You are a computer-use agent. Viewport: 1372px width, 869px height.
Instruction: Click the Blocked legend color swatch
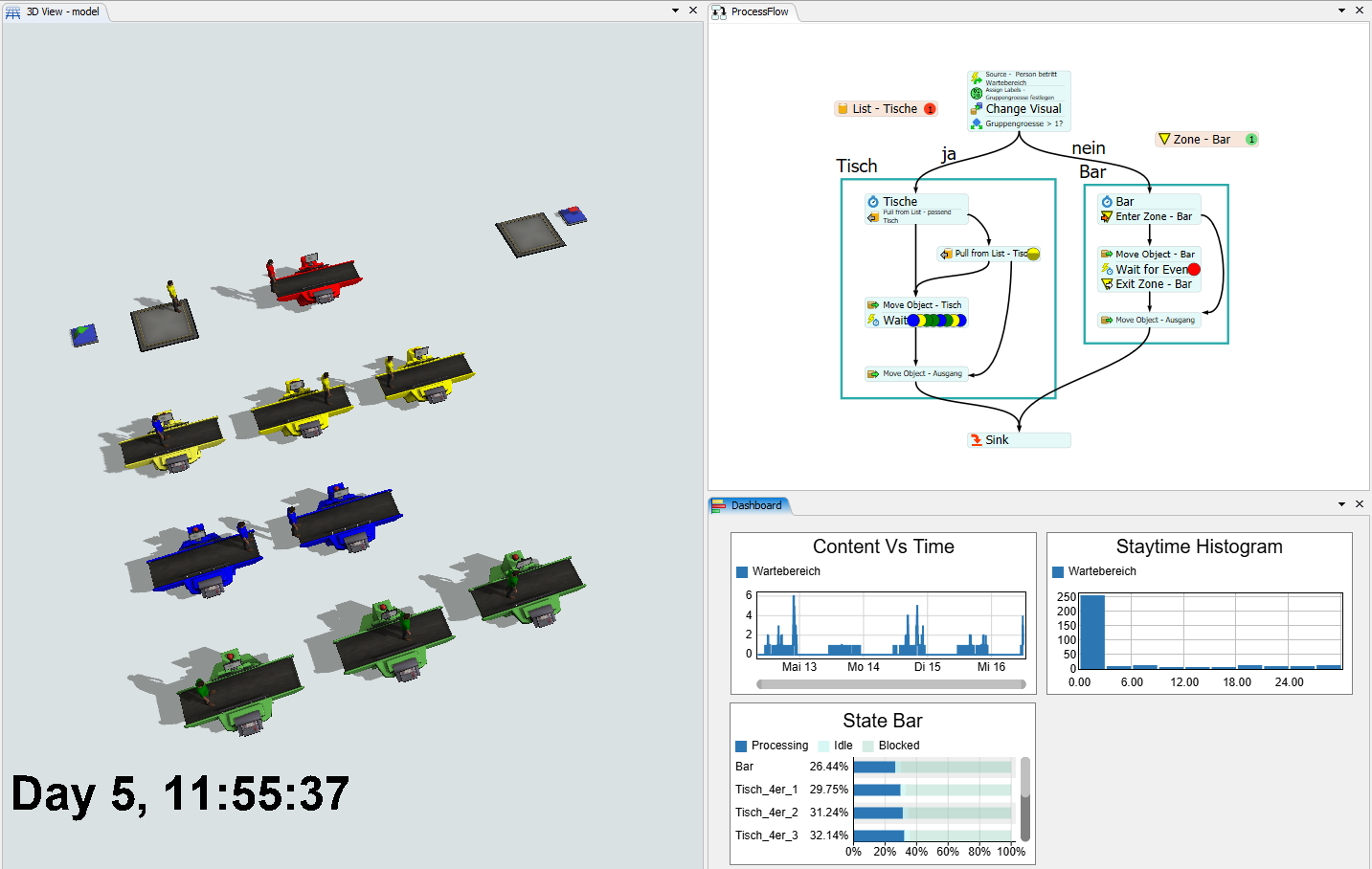(868, 746)
